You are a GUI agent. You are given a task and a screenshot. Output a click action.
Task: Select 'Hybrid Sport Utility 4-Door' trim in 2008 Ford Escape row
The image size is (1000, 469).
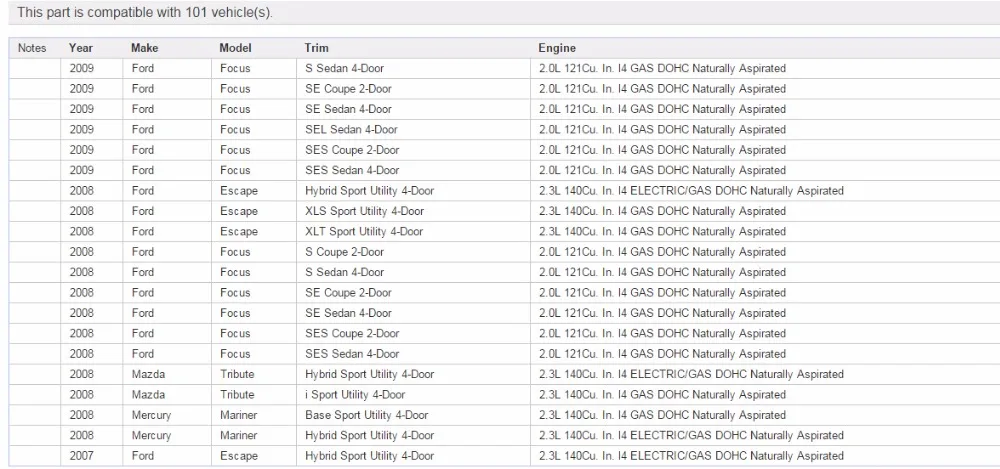[369, 191]
